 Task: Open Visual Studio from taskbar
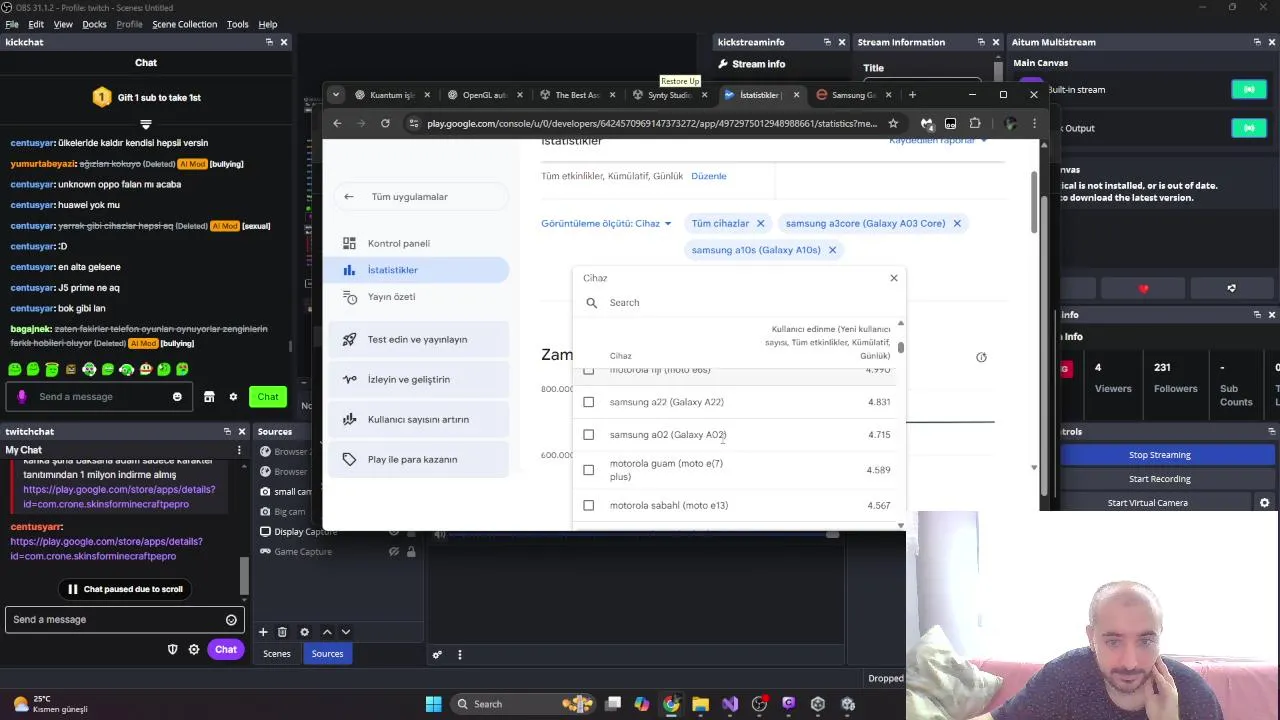click(730, 704)
